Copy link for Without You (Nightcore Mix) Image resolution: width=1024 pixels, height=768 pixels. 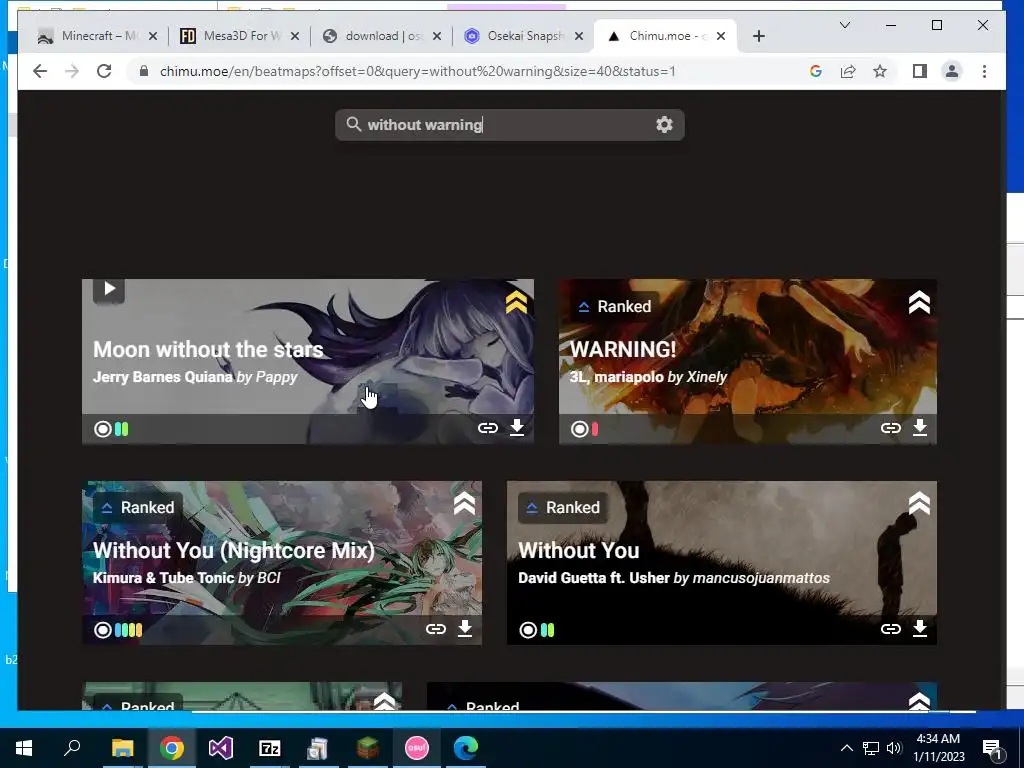pyautogui.click(x=436, y=628)
